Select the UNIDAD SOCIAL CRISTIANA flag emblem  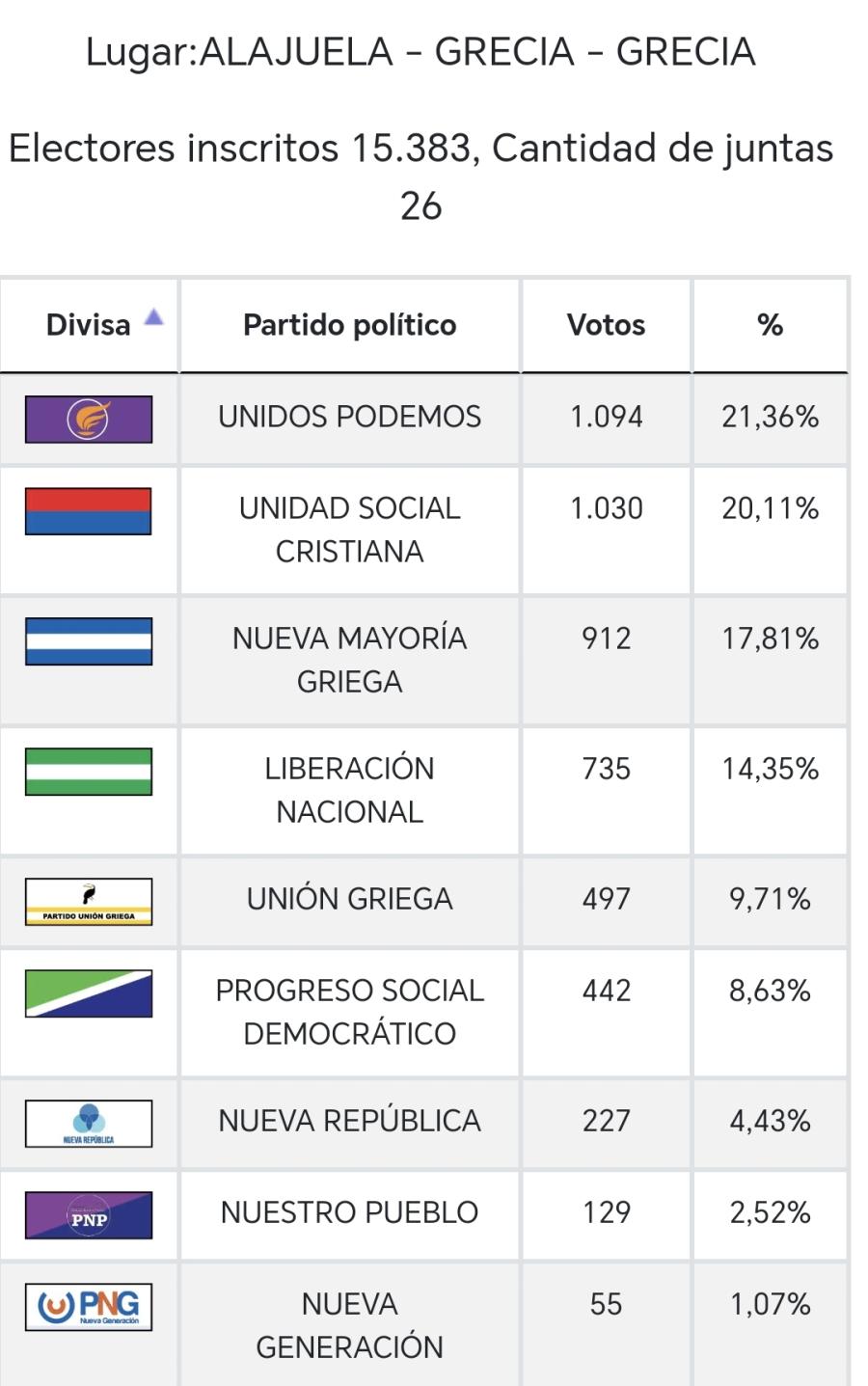(x=89, y=512)
